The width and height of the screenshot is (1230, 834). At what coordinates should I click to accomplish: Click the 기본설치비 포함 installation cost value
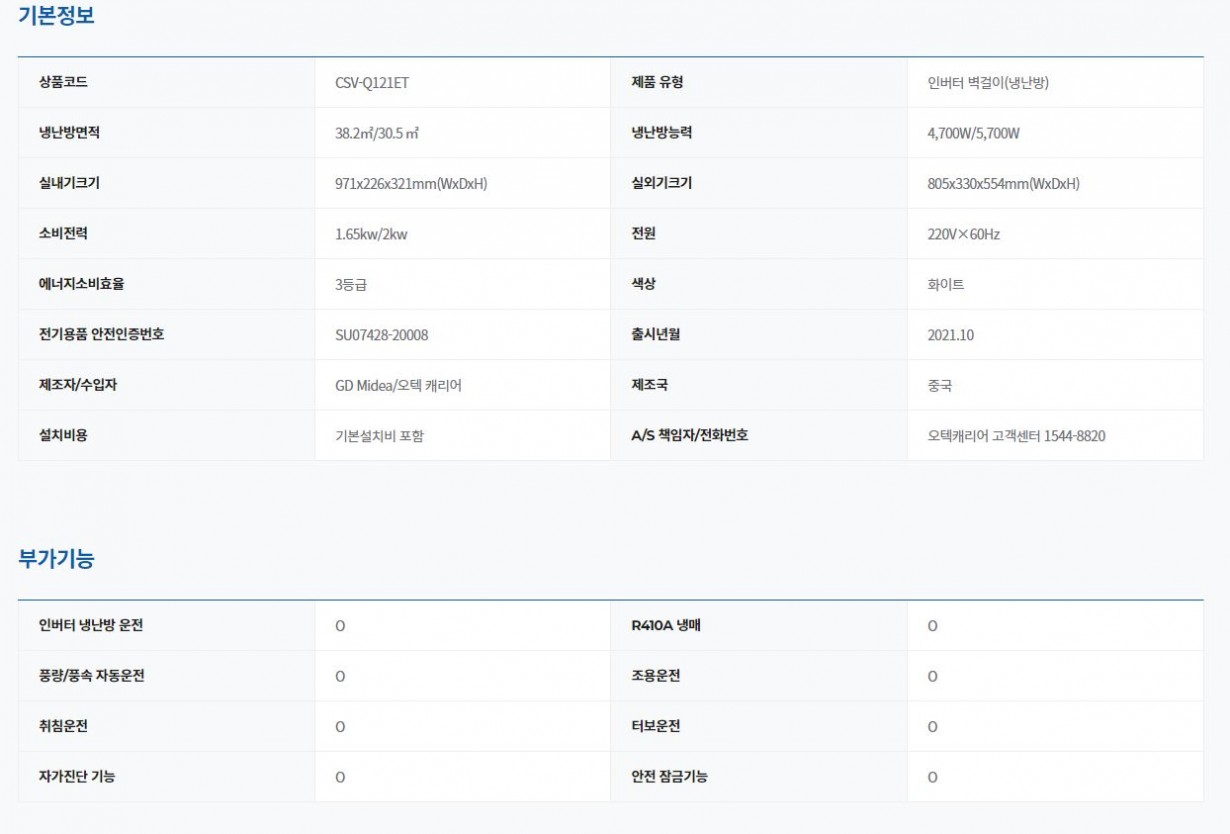pos(379,436)
